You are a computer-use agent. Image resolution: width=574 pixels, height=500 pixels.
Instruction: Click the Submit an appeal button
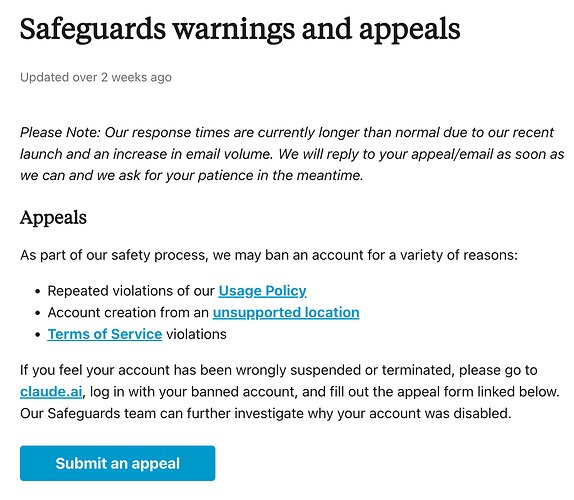pos(118,463)
